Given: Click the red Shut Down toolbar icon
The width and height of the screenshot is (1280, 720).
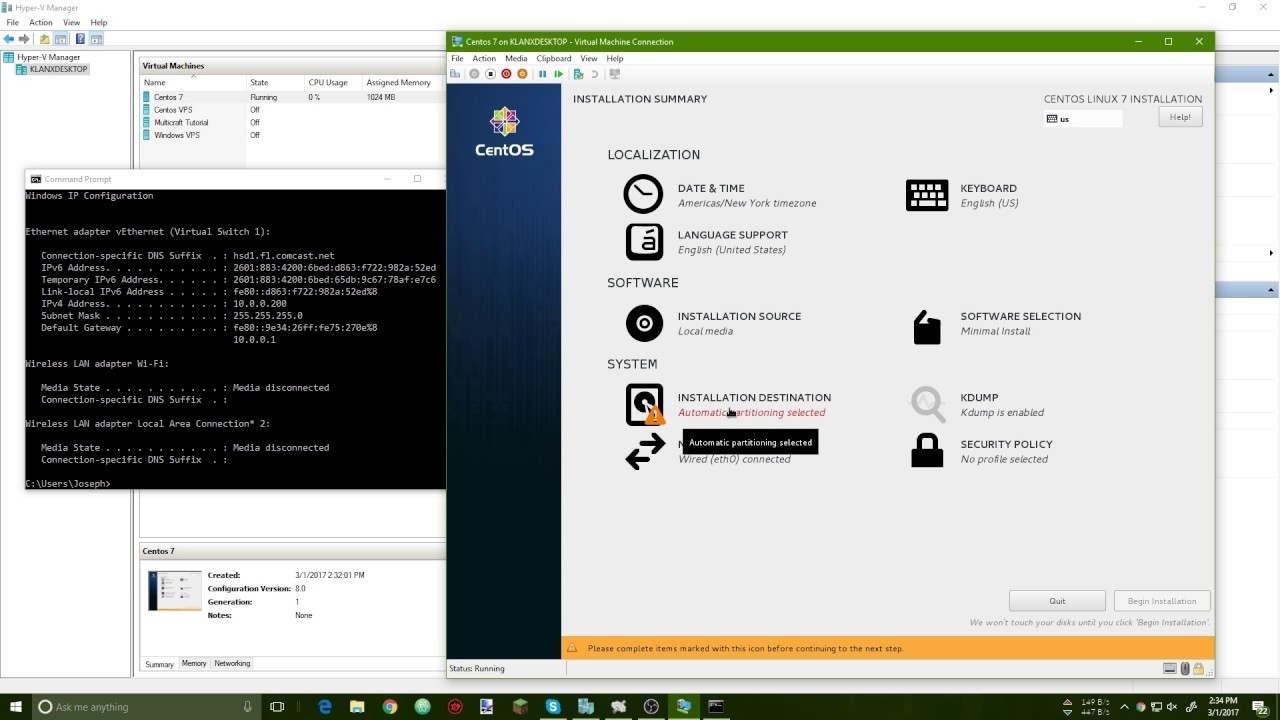Looking at the screenshot, I should pyautogui.click(x=506, y=74).
